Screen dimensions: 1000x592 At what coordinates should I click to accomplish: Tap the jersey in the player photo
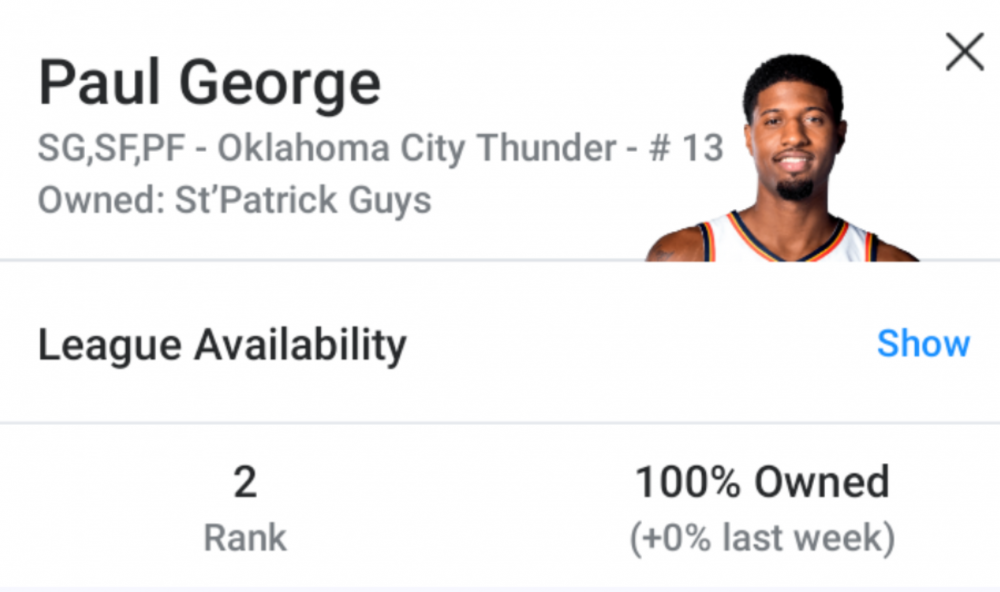point(790,240)
